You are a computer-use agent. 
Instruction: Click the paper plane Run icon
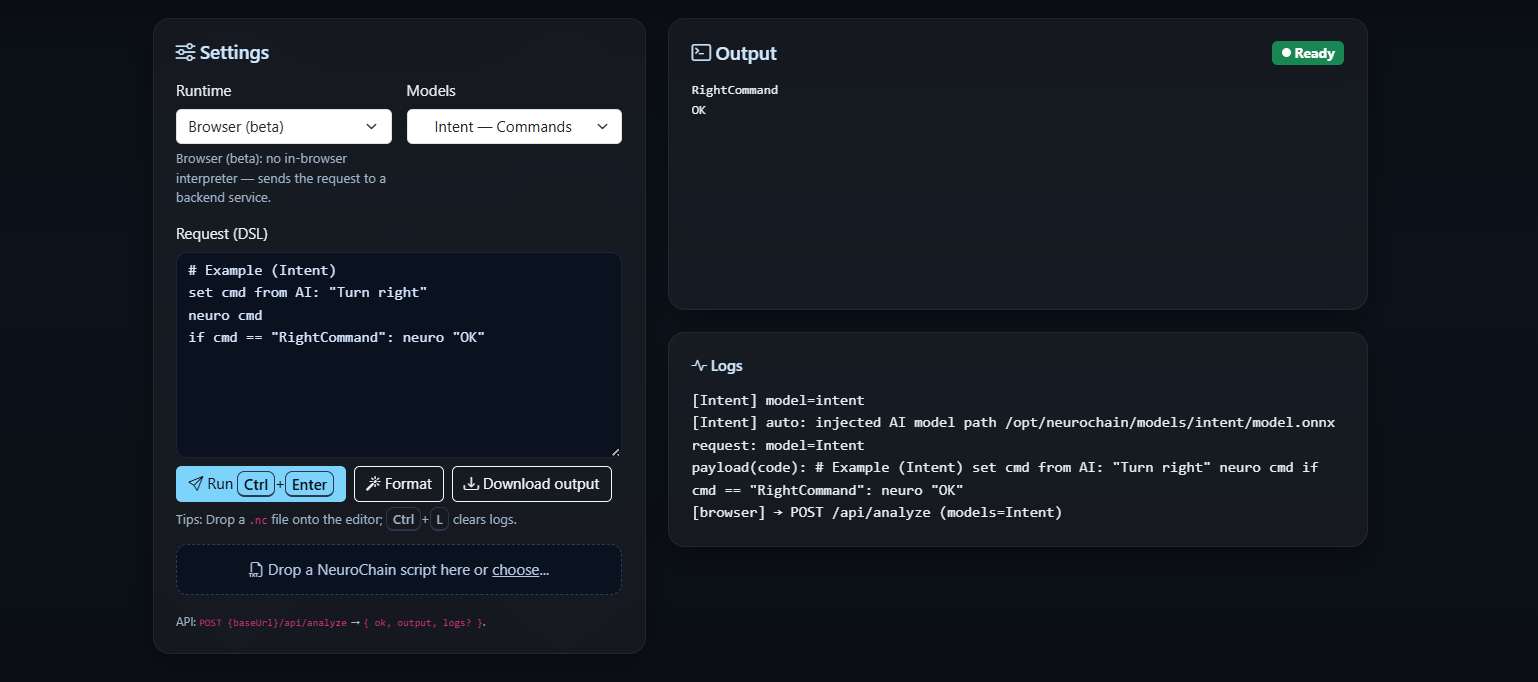[x=196, y=484]
